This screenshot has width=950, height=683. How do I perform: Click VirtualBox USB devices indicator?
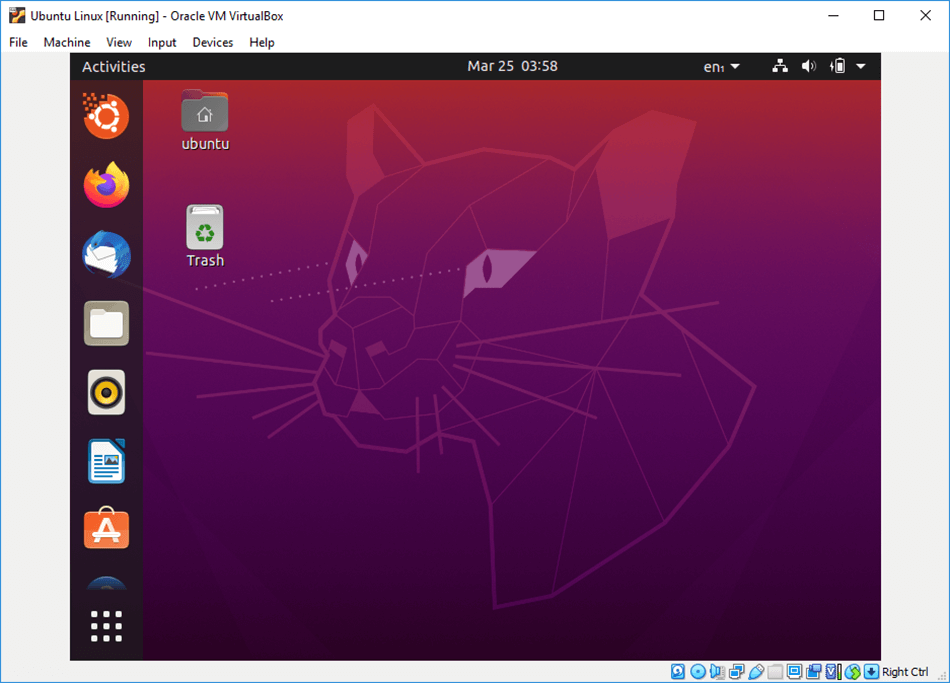tap(756, 671)
